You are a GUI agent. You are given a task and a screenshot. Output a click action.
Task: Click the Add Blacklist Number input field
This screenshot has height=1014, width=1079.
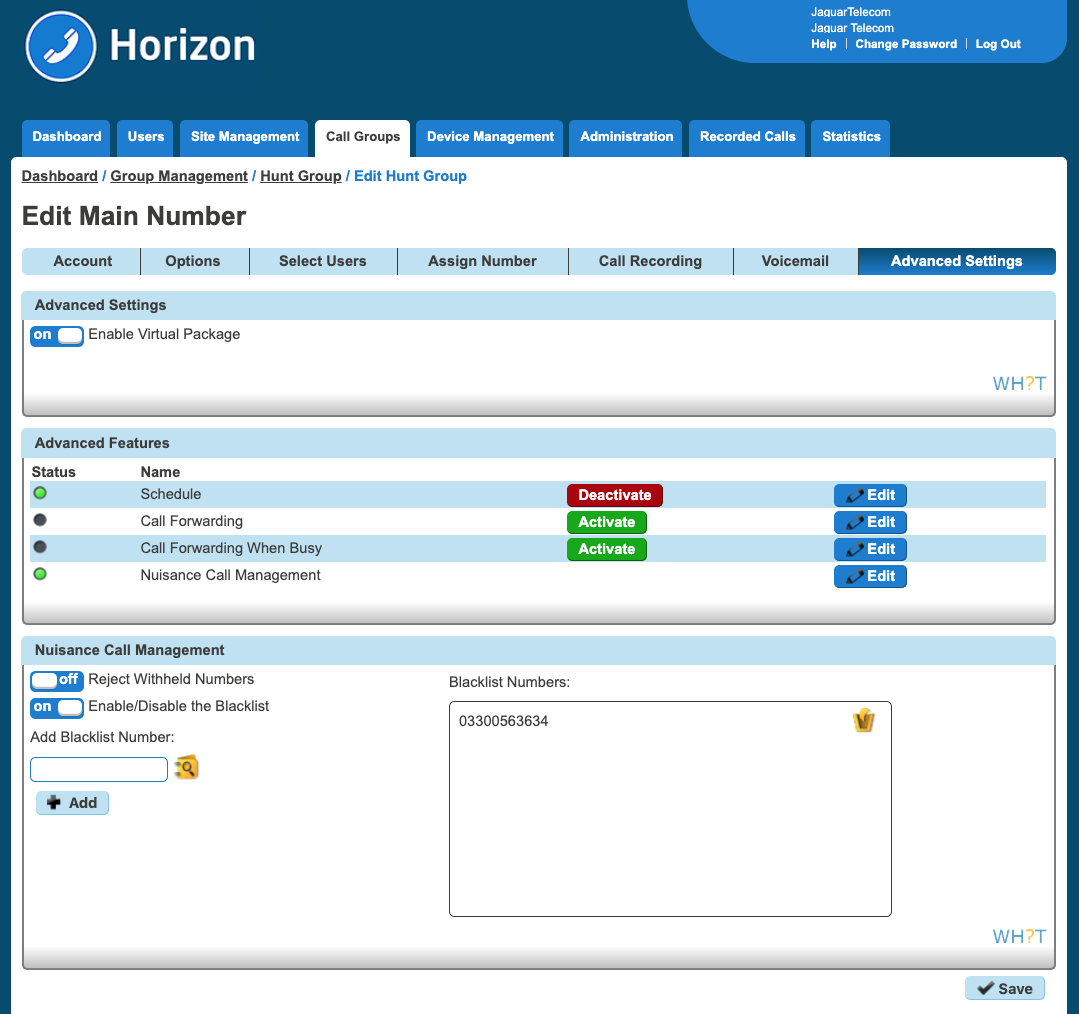(x=99, y=769)
